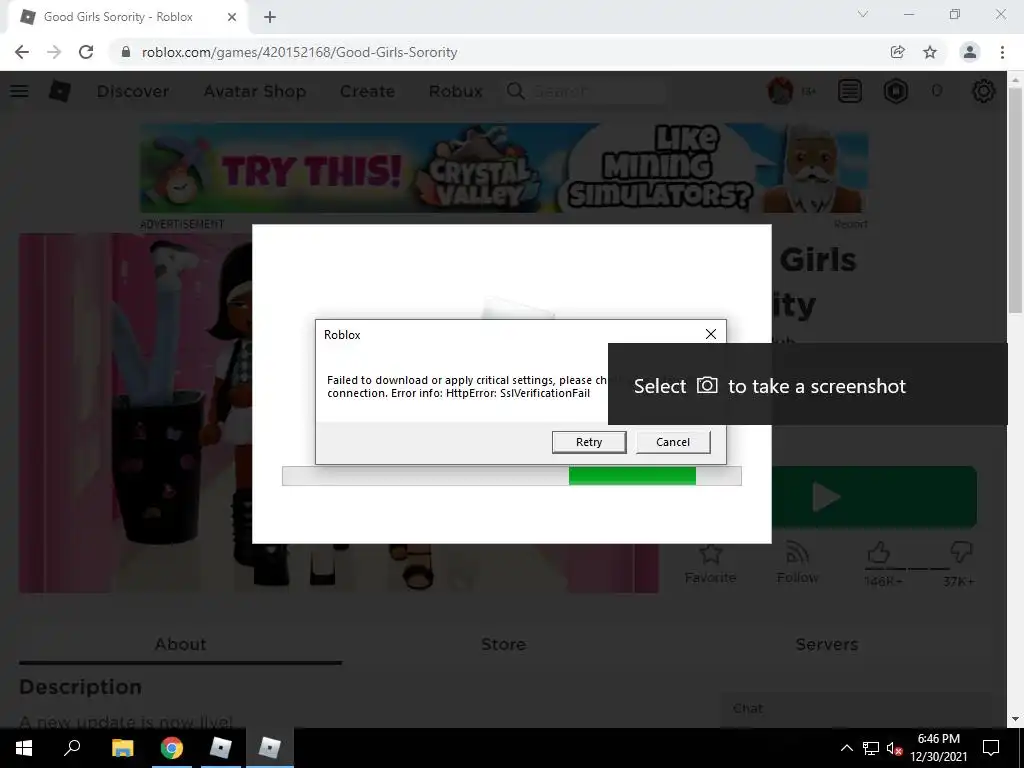Click the browser forward arrow

(54, 52)
